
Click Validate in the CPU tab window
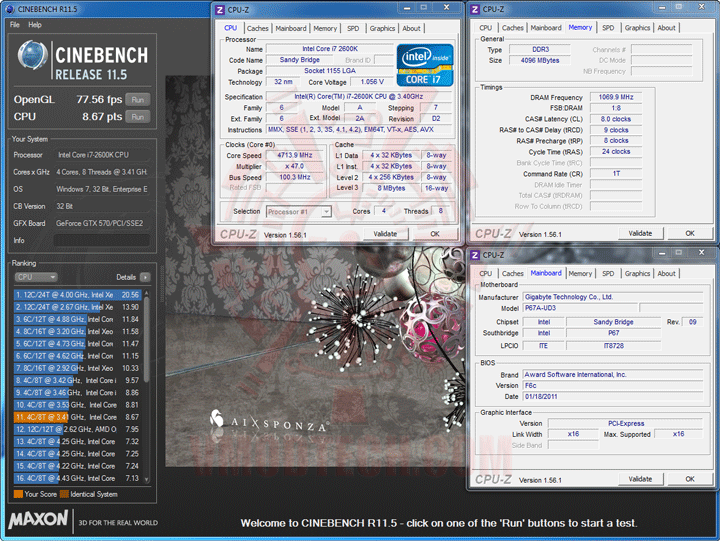[x=385, y=234]
